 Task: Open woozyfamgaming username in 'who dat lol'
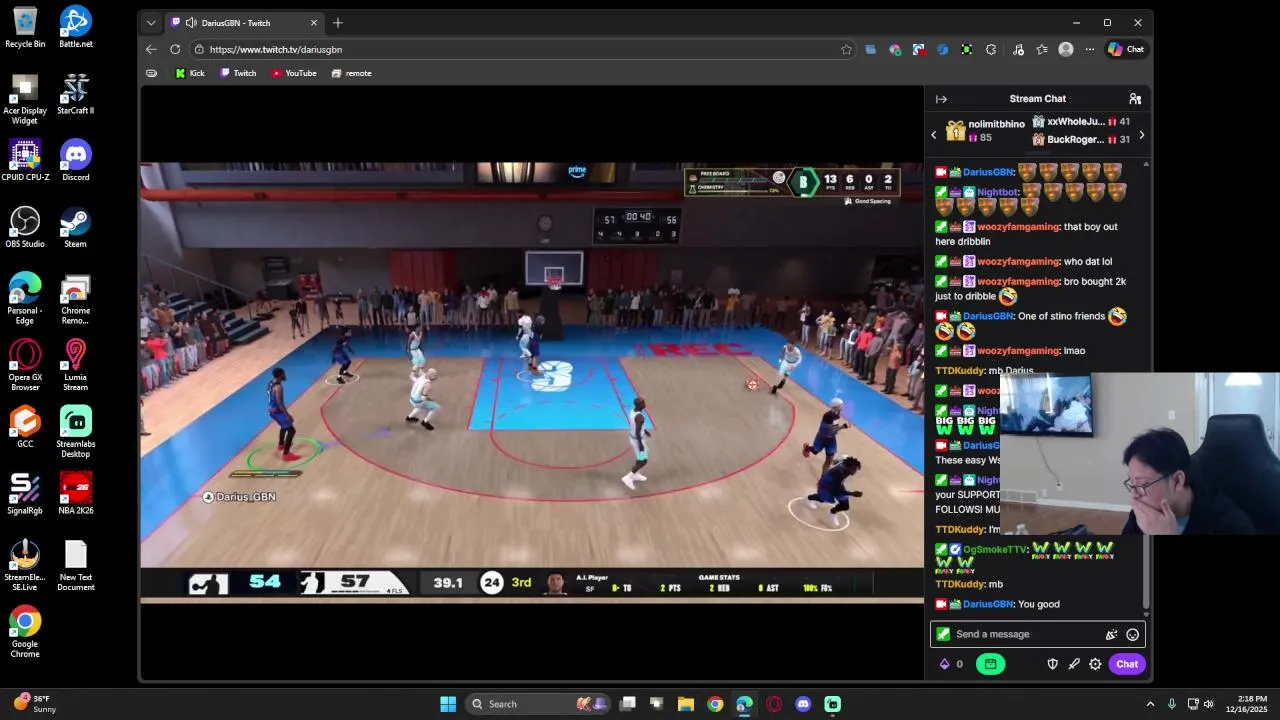point(1018,262)
